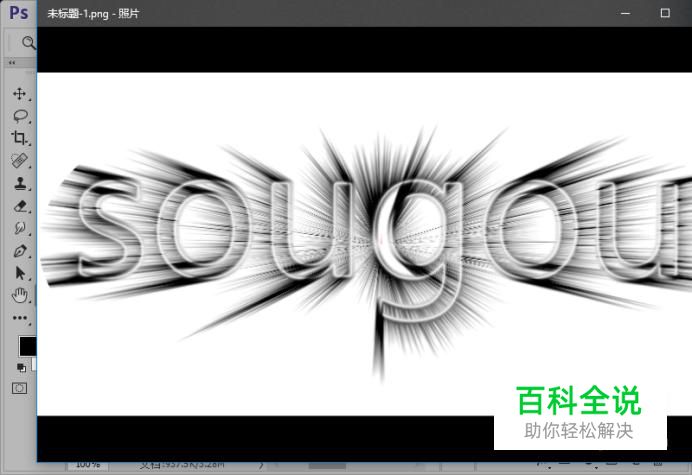Select the Path Selection arrow tool

20,273
